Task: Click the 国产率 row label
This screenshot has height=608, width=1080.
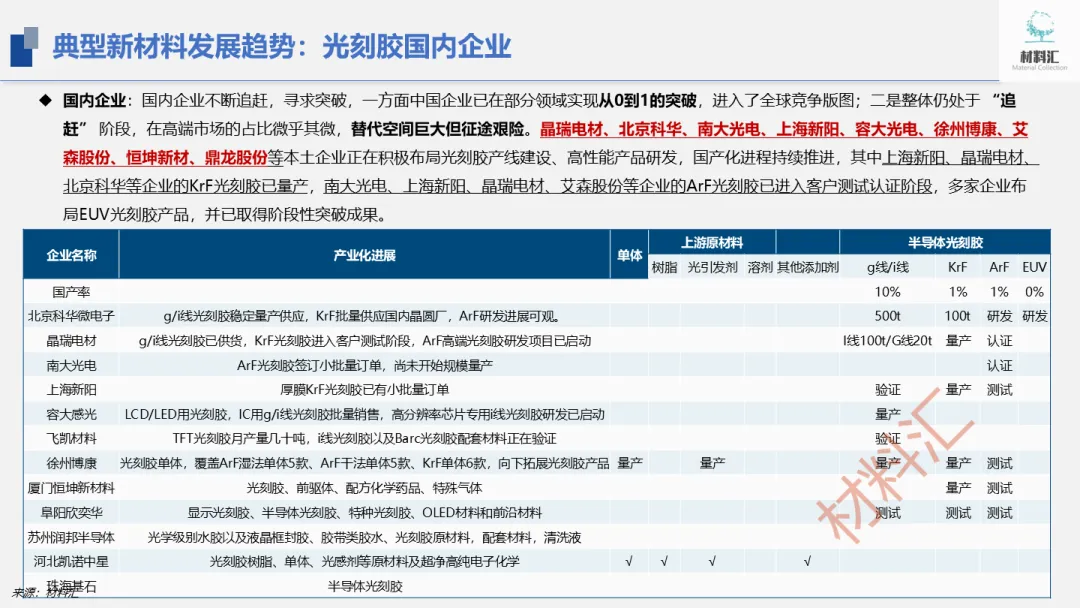Action: pos(71,292)
